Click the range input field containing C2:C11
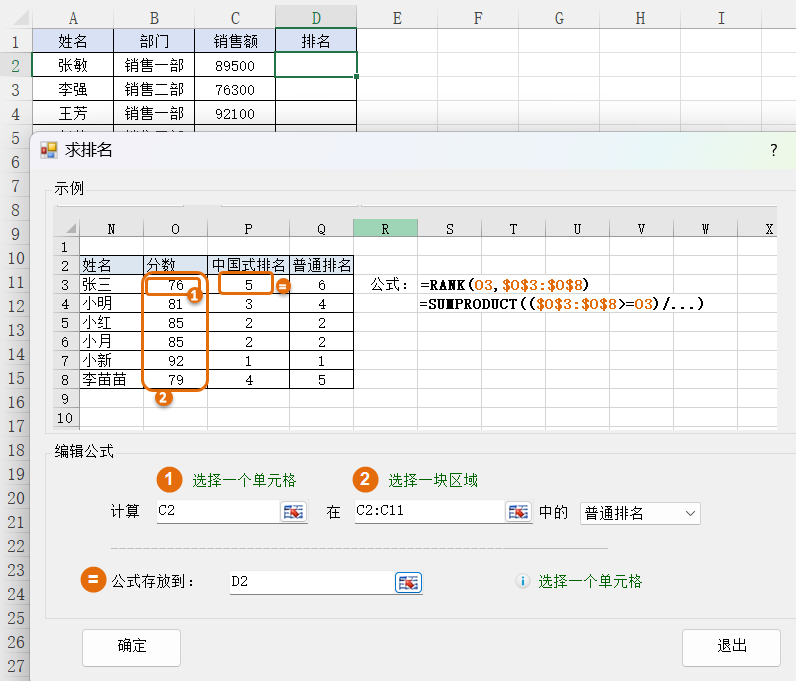The height and width of the screenshot is (681, 796). tap(428, 512)
